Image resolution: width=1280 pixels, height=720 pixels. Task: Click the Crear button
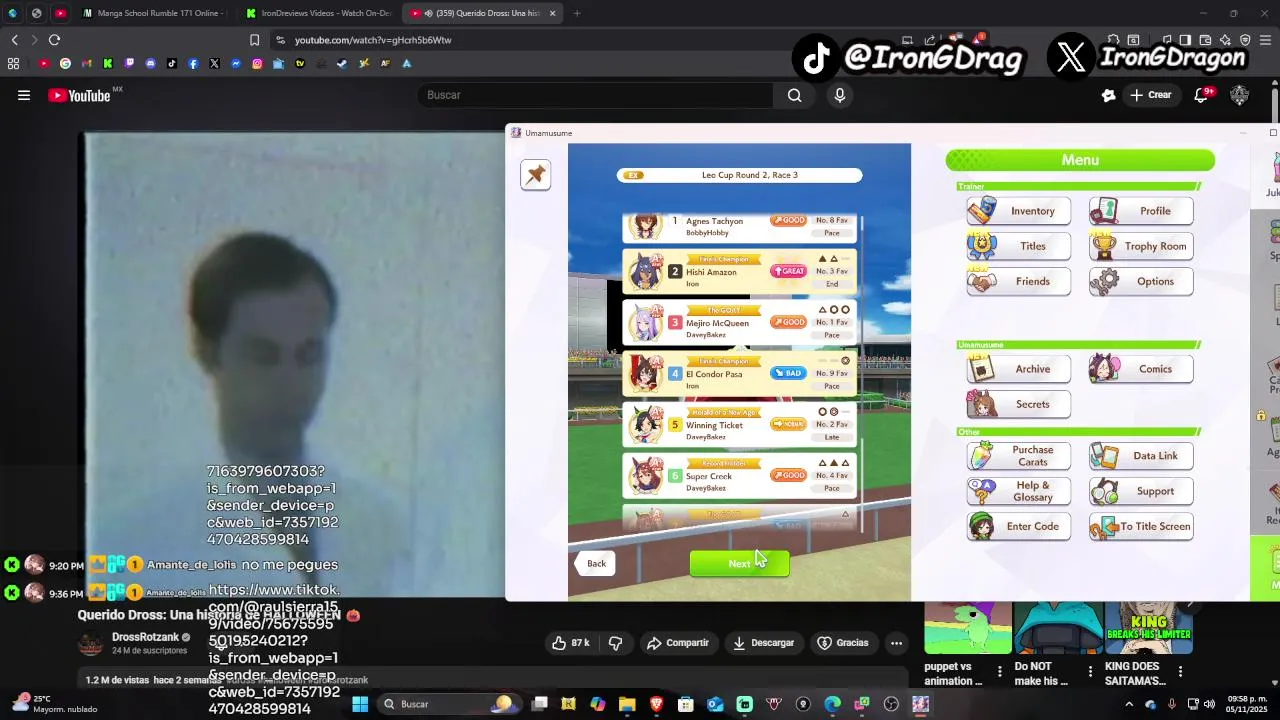tap(1150, 95)
